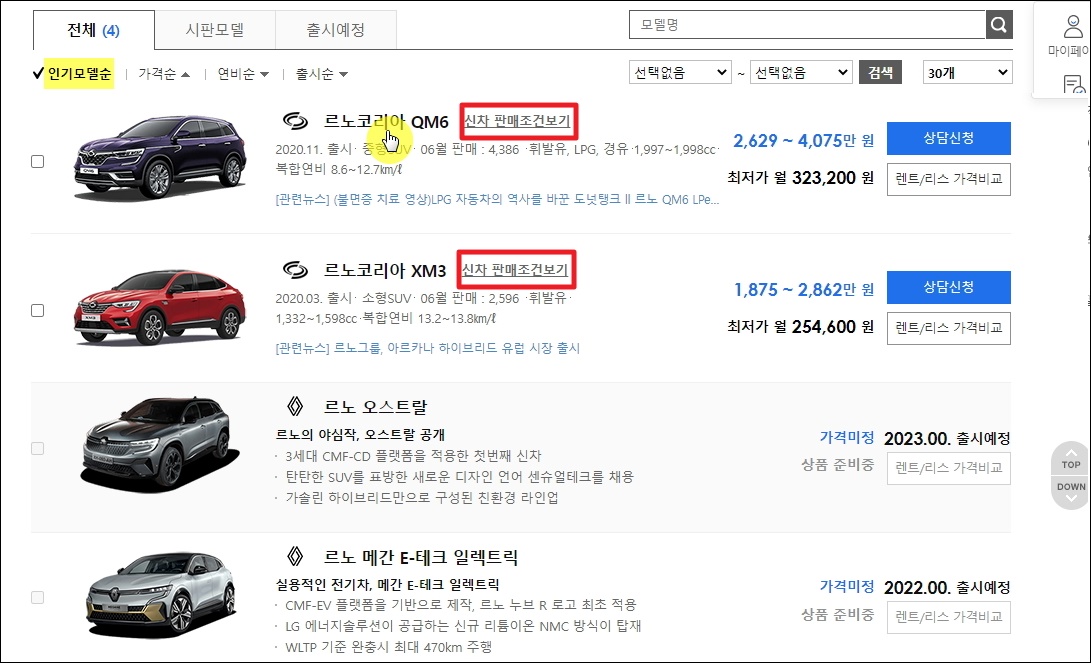The width and height of the screenshot is (1091, 663).
Task: Click the Renault diamond logo beside 메간 E-테크
Action: tap(295, 557)
